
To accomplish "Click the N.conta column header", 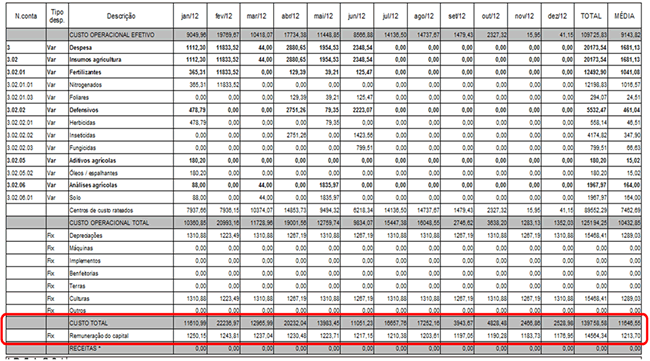I will [x=26, y=16].
